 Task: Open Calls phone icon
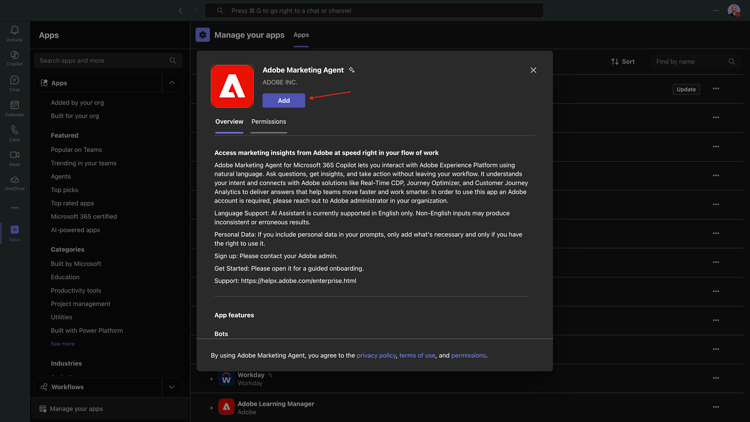(15, 130)
